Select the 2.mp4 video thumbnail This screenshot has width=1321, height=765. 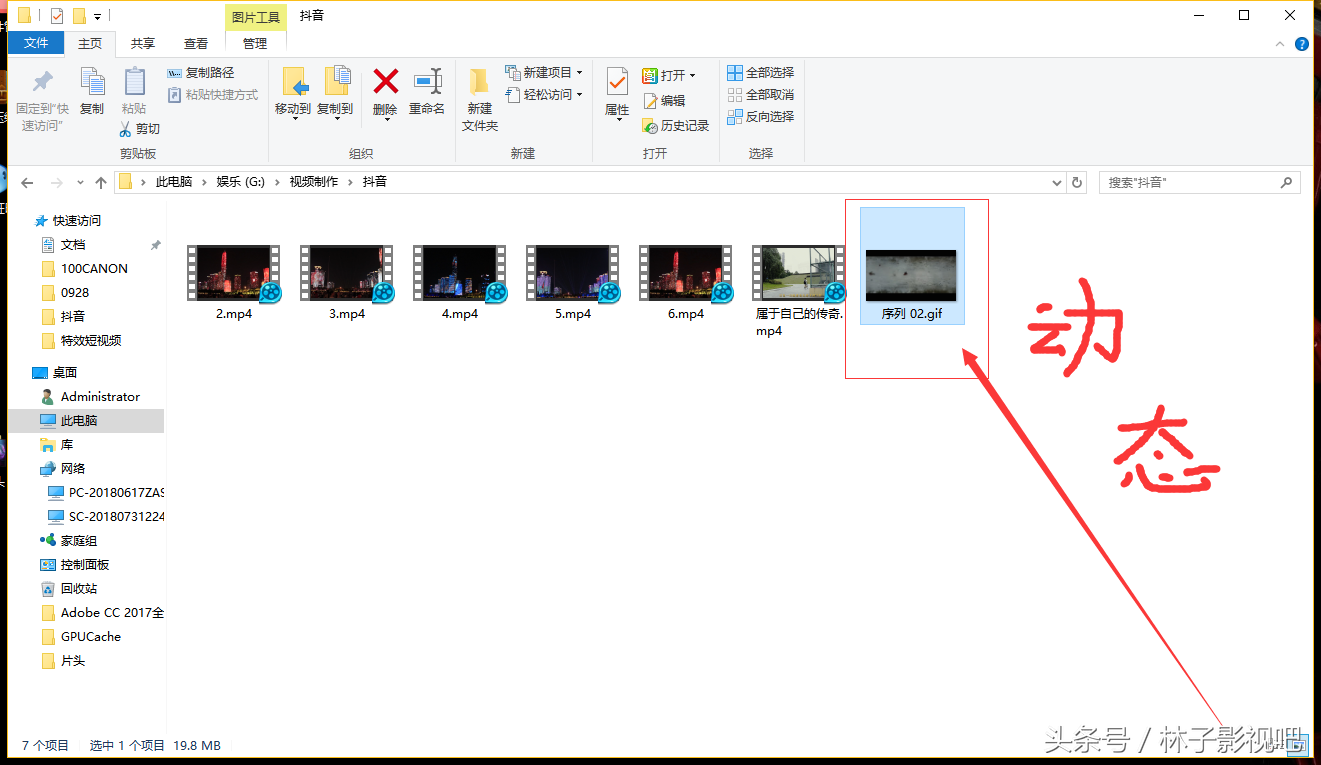[234, 274]
